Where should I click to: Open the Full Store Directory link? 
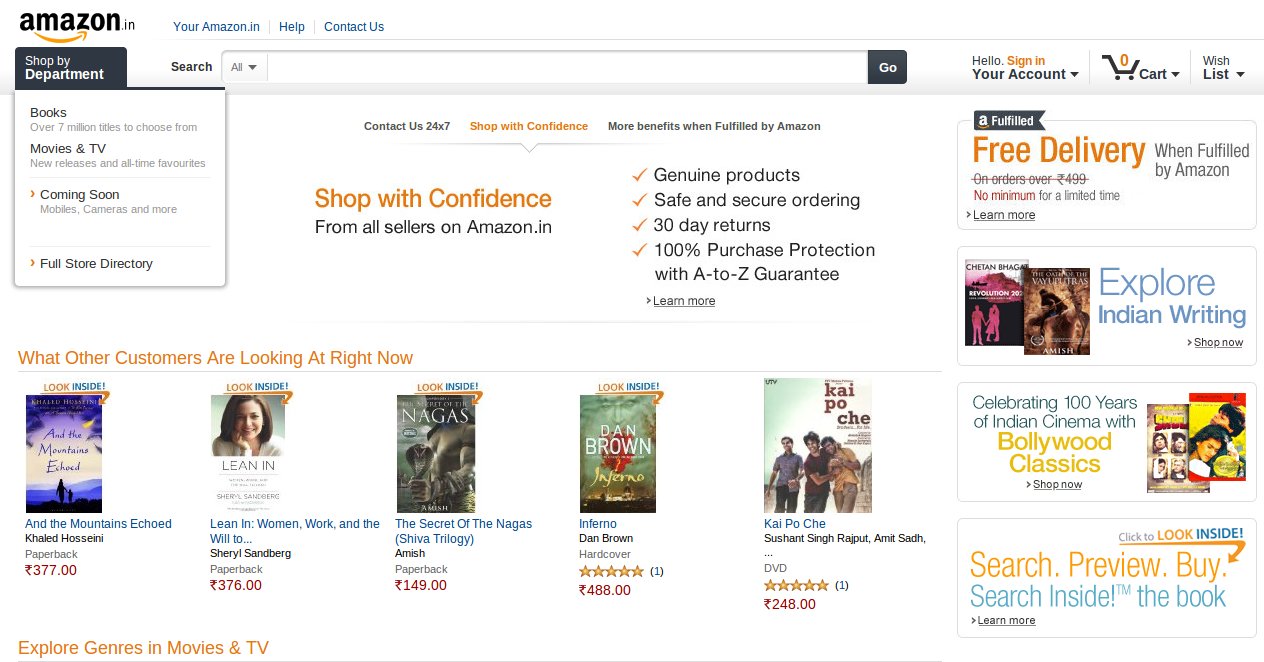96,264
